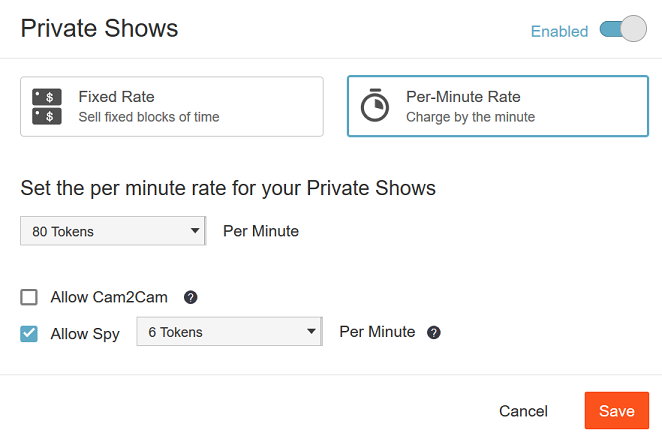Image resolution: width=662 pixels, height=439 pixels.
Task: Open the 6 Tokens spy rate dropdown
Action: point(229,332)
